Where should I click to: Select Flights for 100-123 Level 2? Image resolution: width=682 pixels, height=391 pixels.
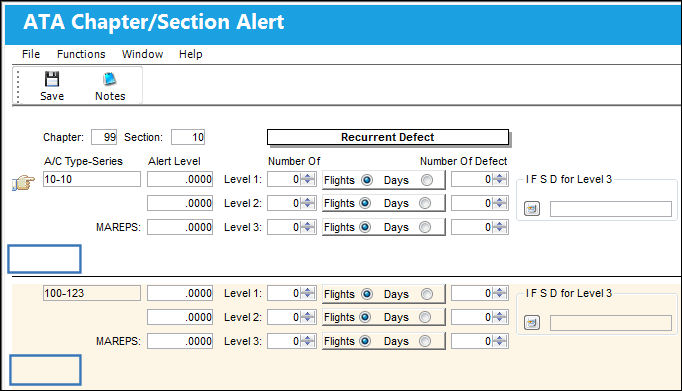pos(364,317)
